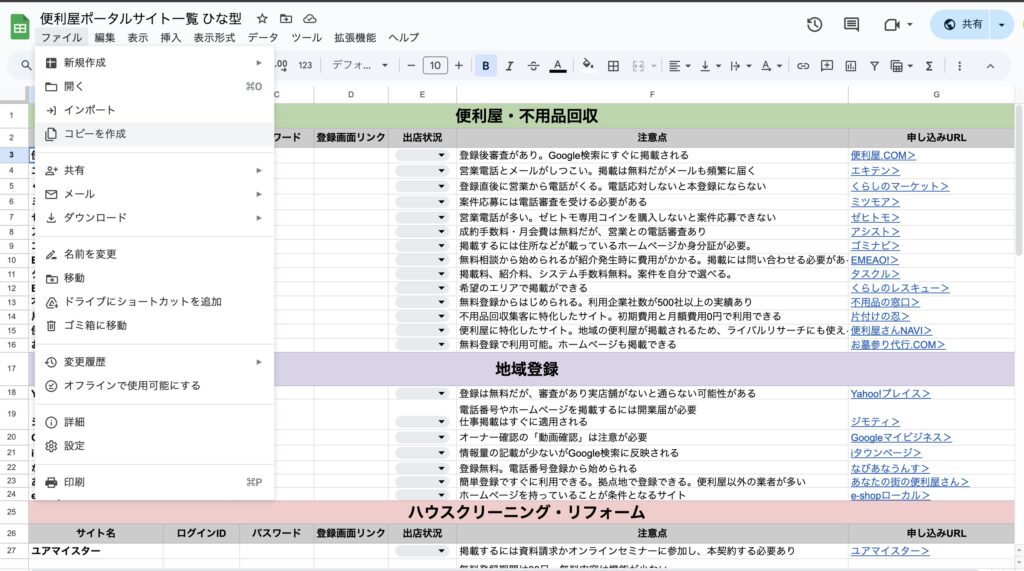Click the 共有 share button

pos(964,25)
